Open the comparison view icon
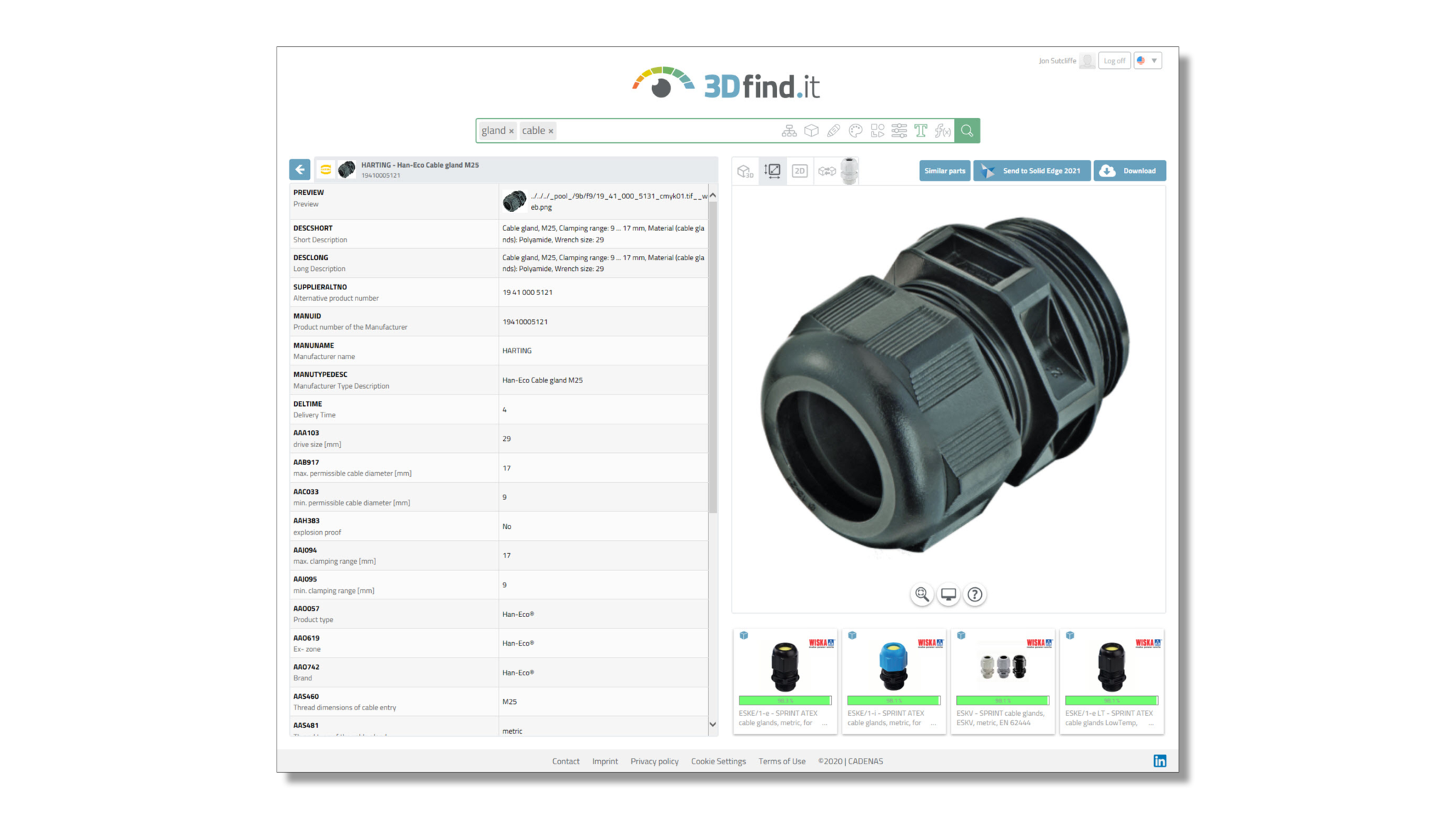The image size is (1456, 819). tap(826, 171)
